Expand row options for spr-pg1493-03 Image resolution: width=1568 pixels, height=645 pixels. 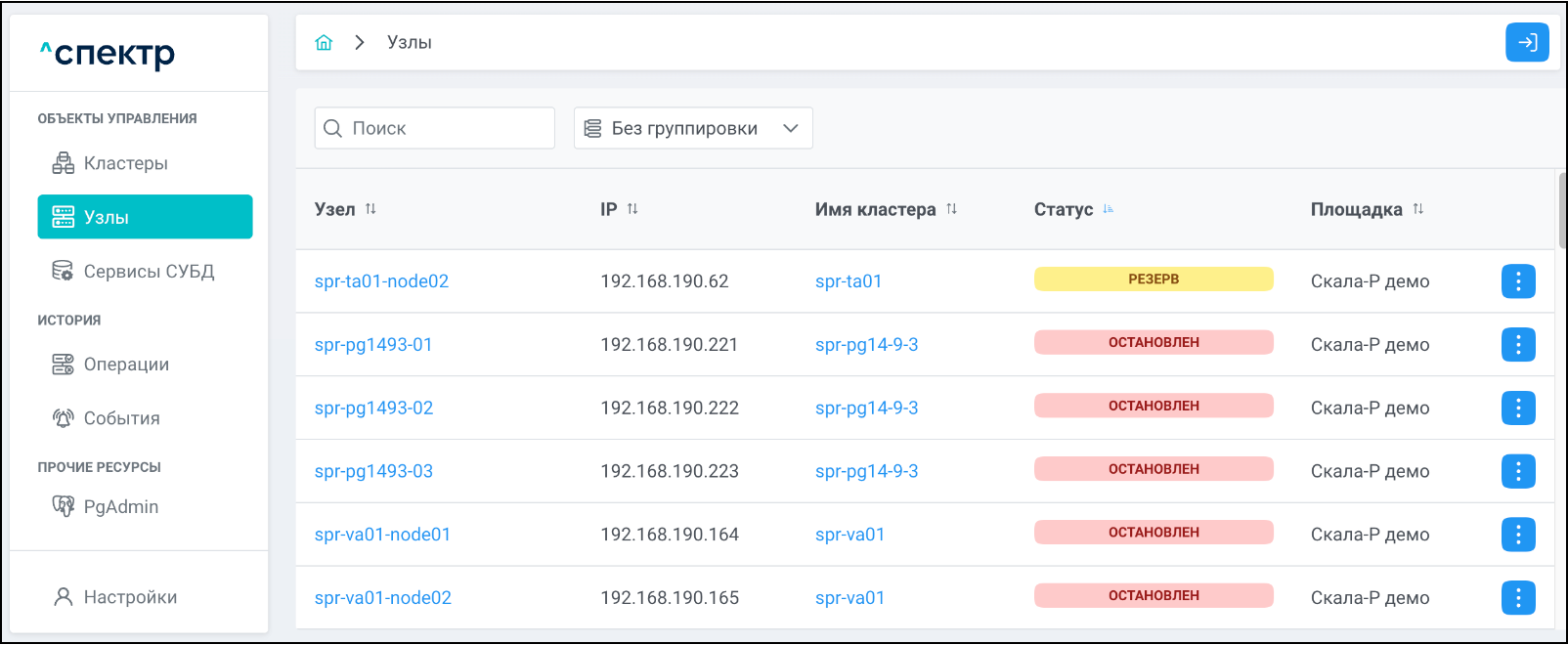[x=1517, y=472]
